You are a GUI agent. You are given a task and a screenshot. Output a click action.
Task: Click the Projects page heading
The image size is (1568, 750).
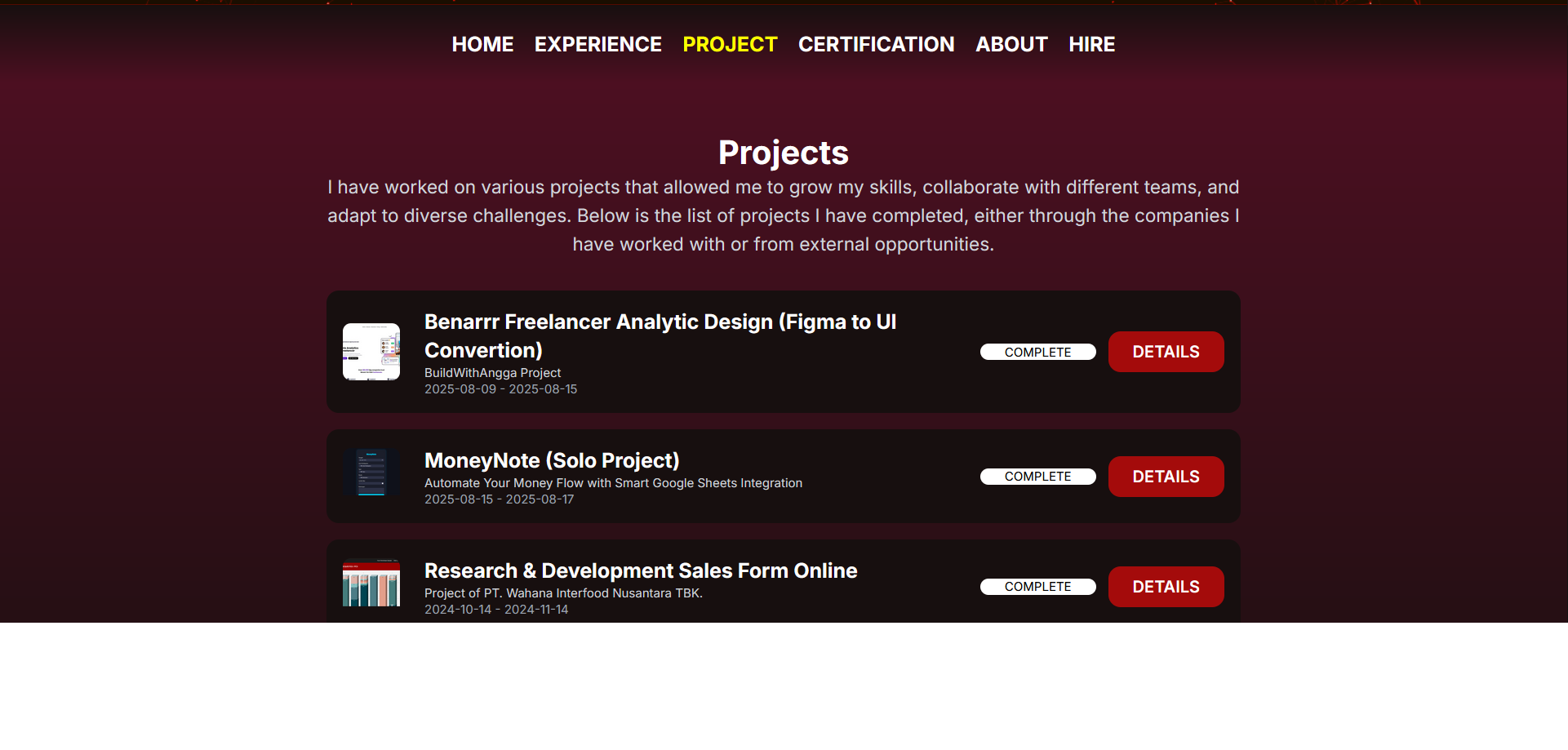[783, 153]
